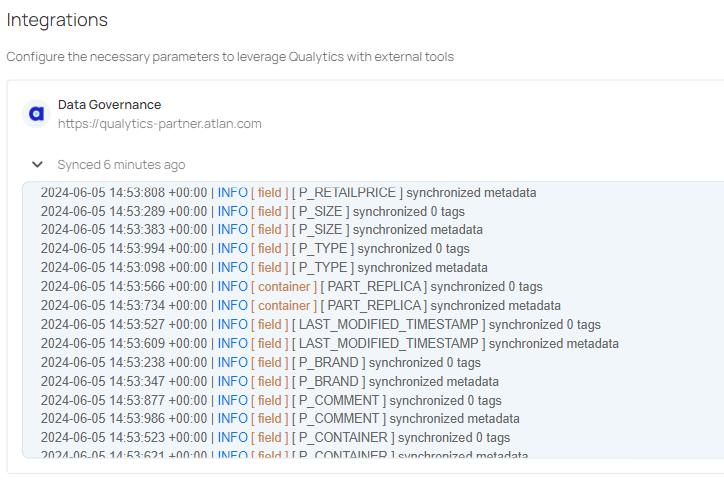Click the Atlan logo icon
The image size is (724, 480).
click(37, 114)
